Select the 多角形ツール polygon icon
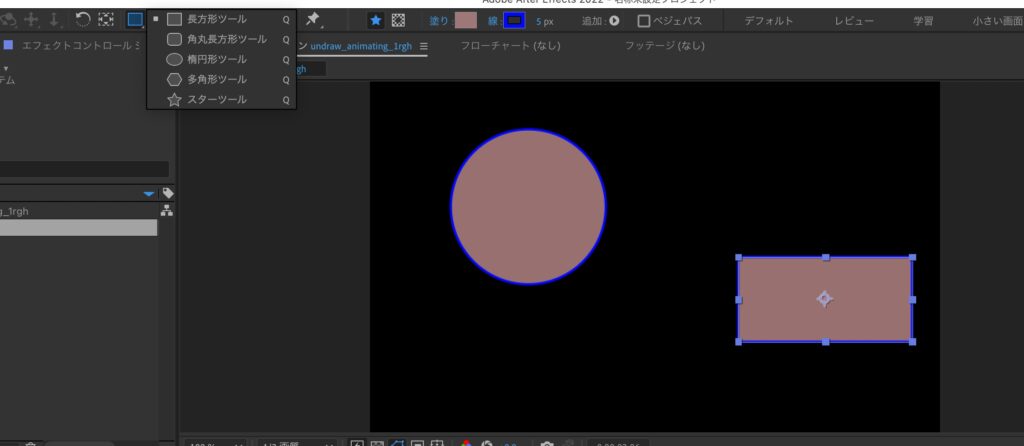Screen dimensions: 1024x446 pyautogui.click(x=175, y=79)
